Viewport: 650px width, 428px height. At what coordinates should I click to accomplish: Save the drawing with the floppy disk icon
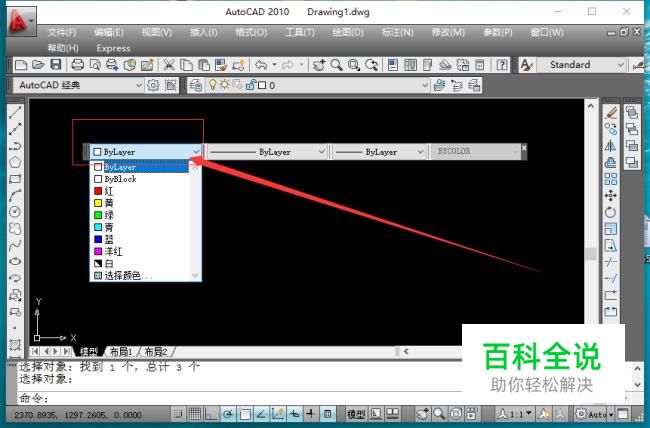point(56,65)
